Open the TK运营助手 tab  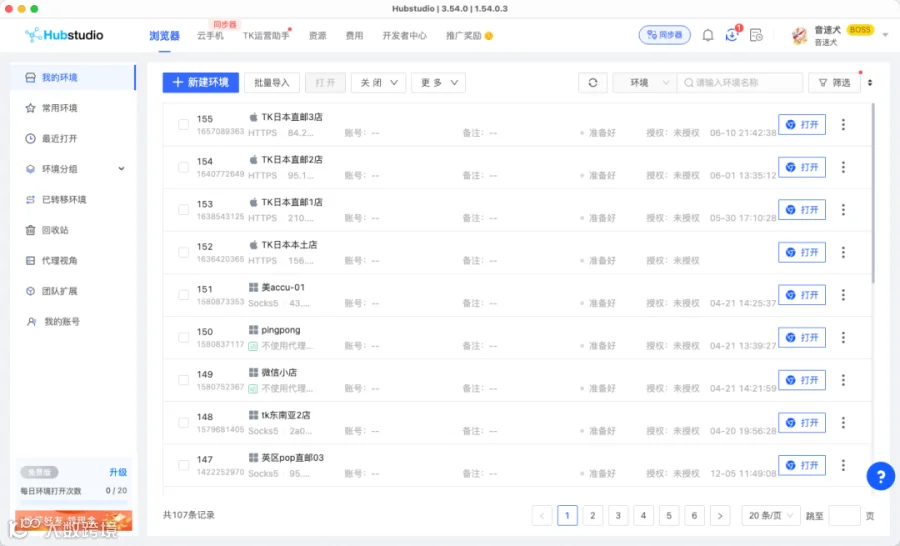tap(266, 36)
